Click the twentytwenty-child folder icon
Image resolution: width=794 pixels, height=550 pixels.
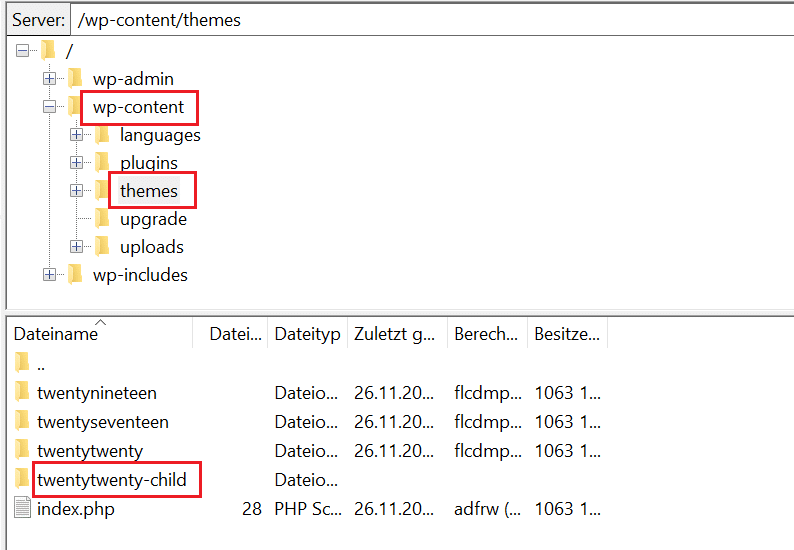[23, 480]
